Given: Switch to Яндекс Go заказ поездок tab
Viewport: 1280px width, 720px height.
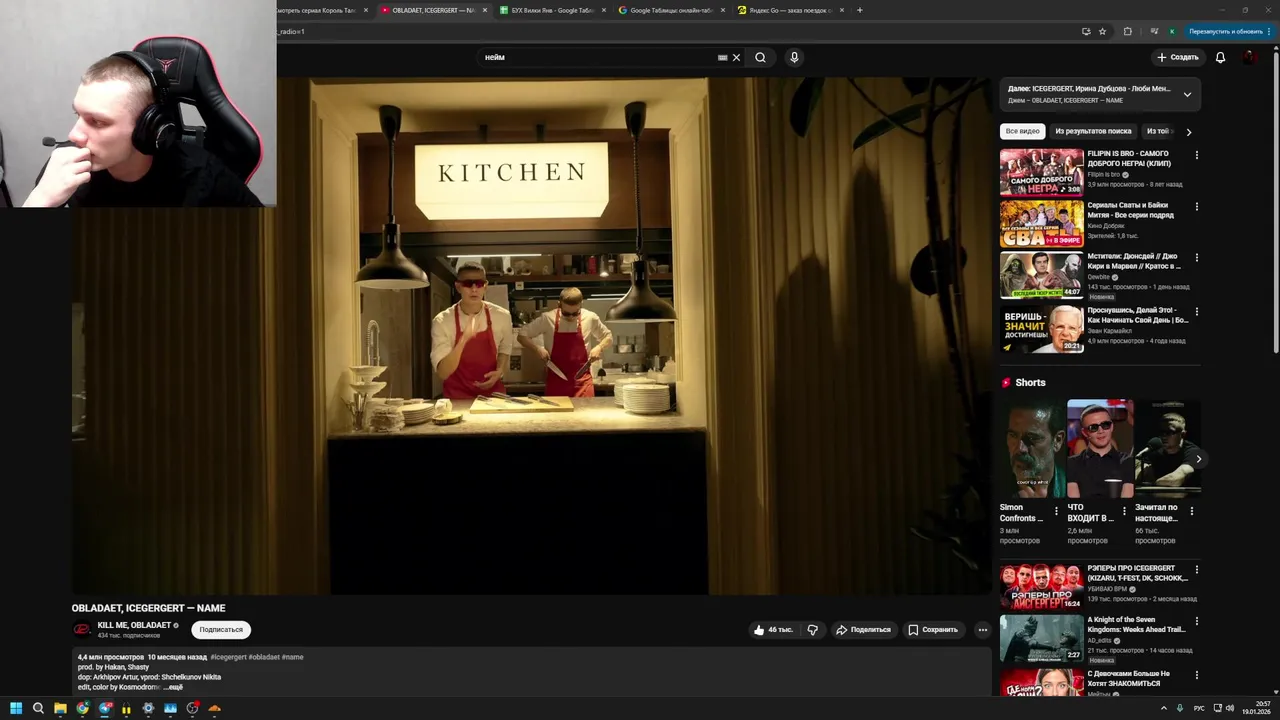Looking at the screenshot, I should [790, 10].
